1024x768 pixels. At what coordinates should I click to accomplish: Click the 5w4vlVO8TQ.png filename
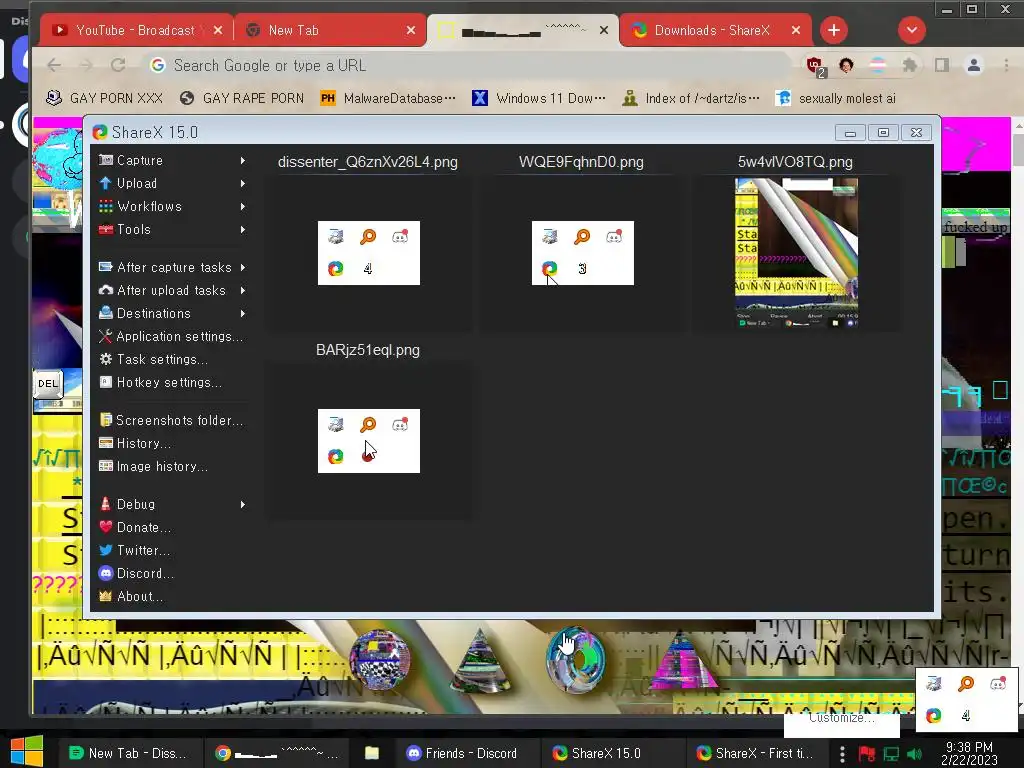point(795,162)
